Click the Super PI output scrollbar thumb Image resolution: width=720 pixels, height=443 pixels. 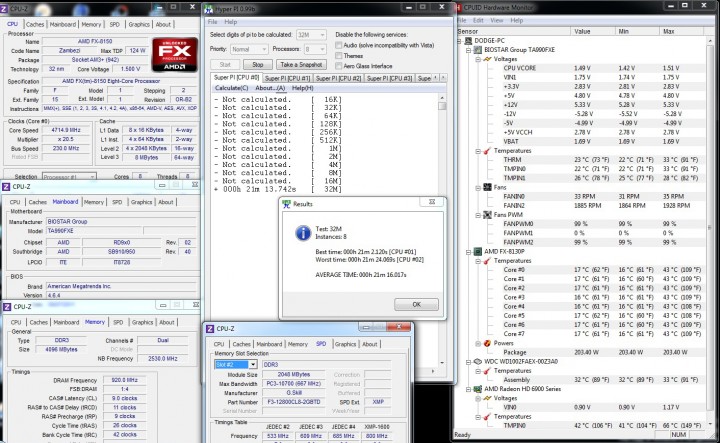(442, 106)
